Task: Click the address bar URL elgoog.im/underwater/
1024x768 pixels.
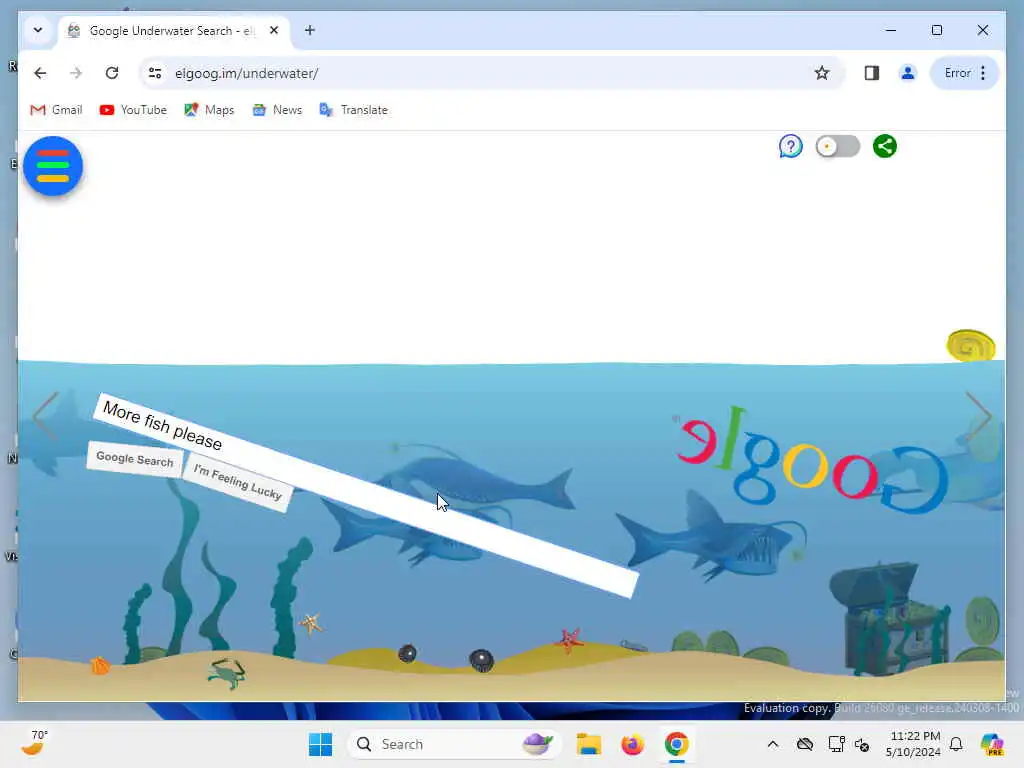Action: pyautogui.click(x=246, y=73)
